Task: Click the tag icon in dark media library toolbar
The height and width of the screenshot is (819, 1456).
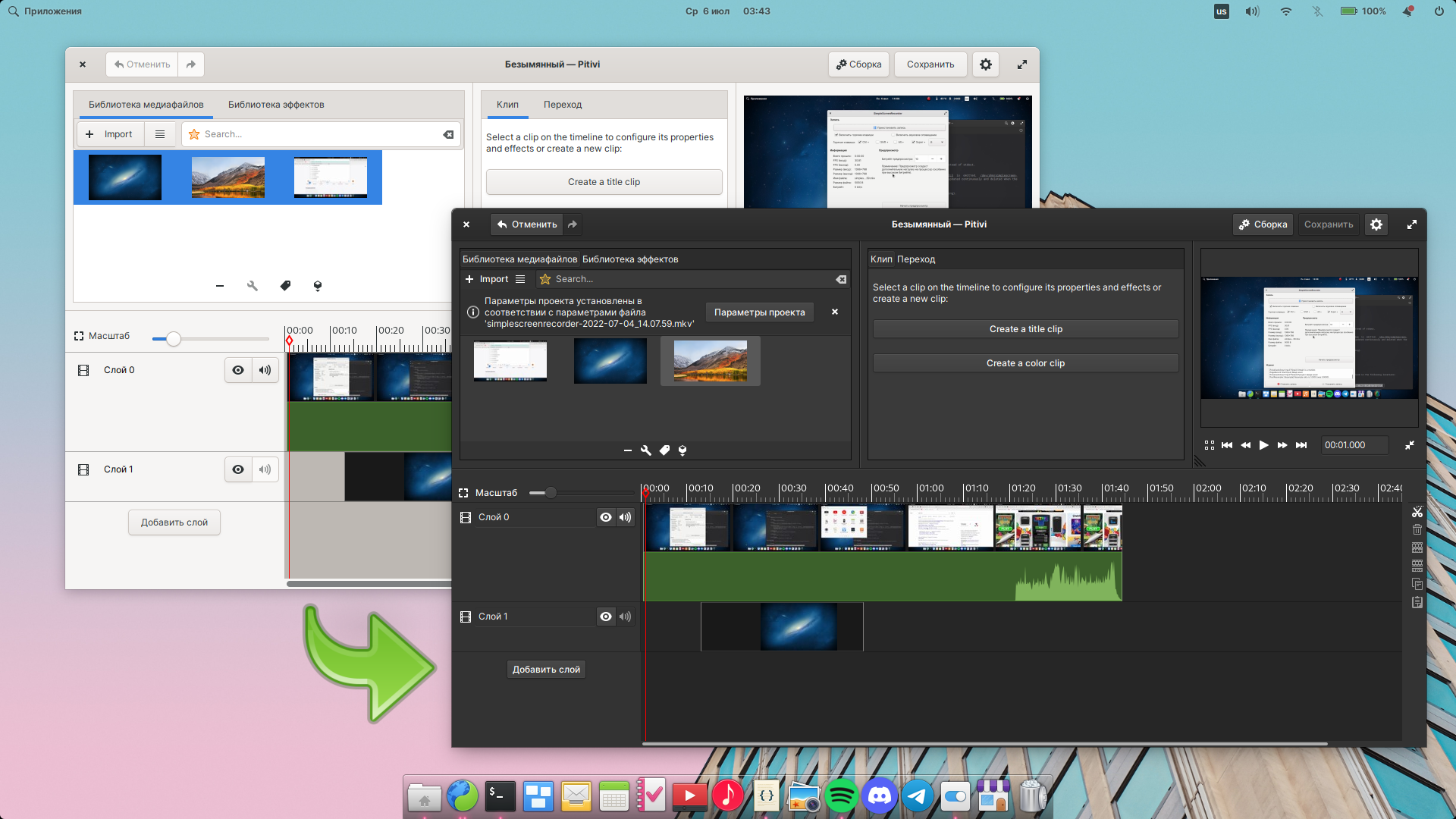Action: tap(664, 450)
